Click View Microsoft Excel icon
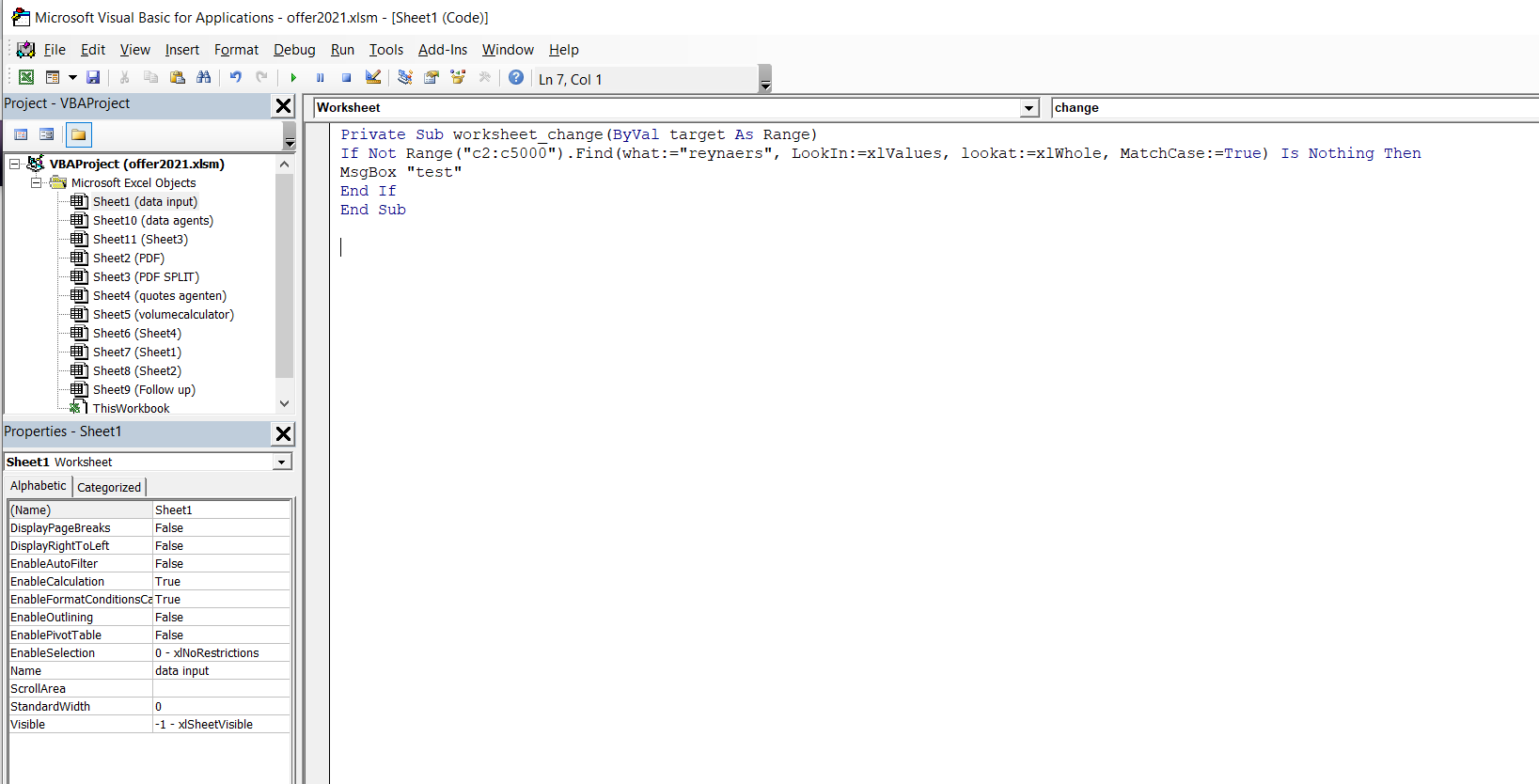 point(26,77)
